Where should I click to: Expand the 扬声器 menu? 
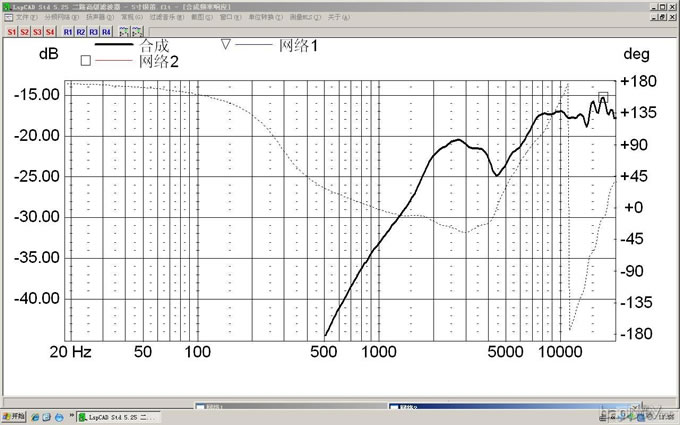(96, 17)
